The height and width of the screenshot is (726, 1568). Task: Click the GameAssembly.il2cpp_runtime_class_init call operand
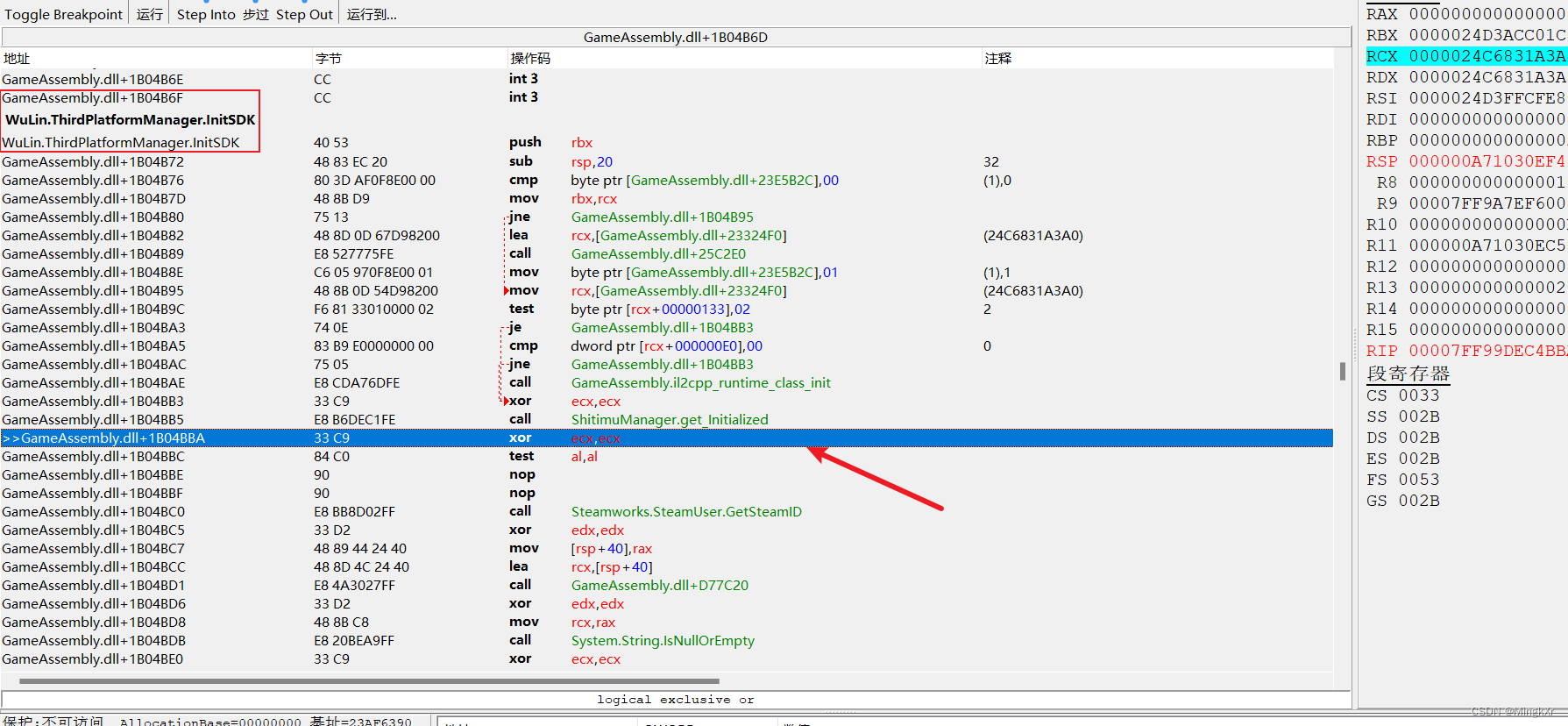[x=701, y=382]
